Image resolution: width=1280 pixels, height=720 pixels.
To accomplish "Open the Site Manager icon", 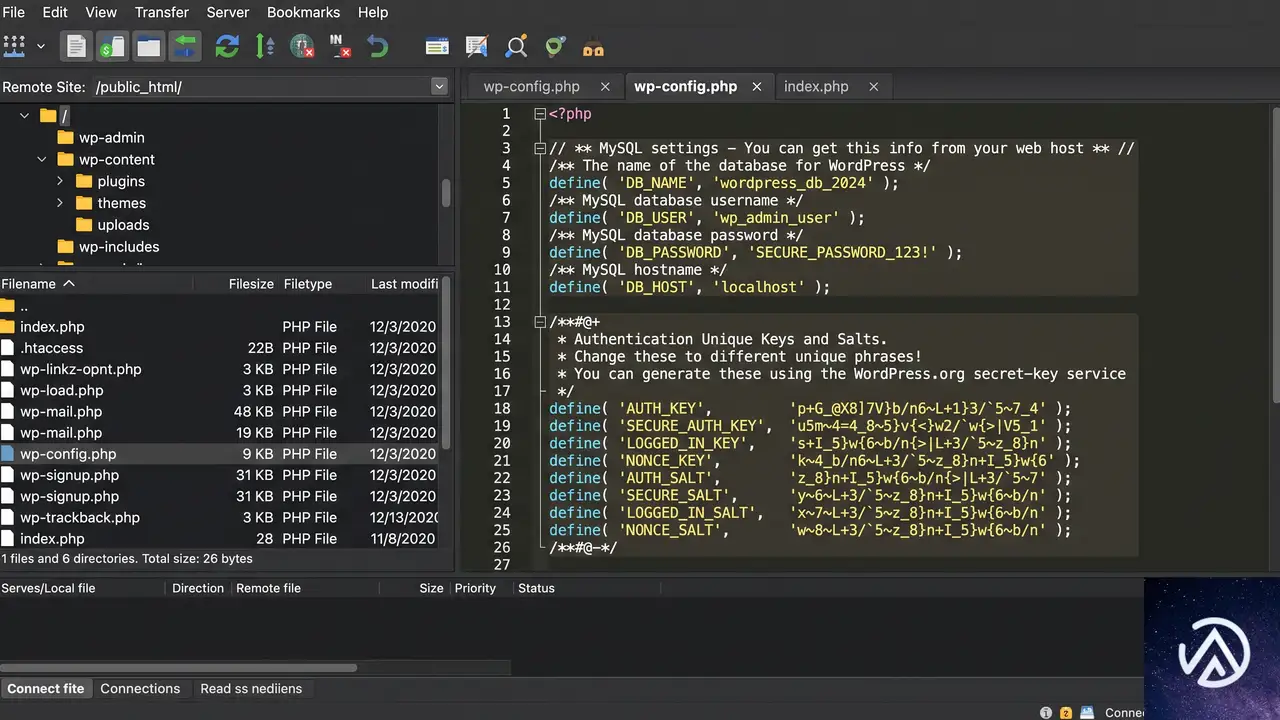I will point(14,46).
